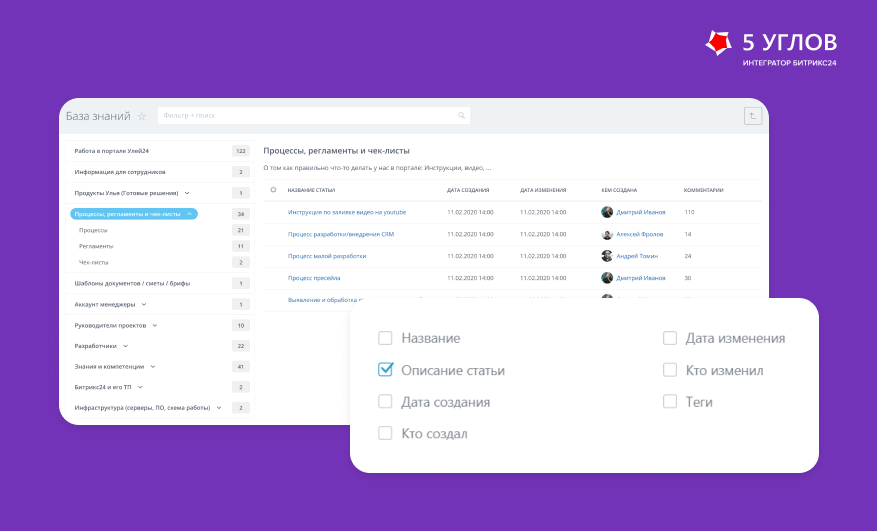Open Андрей Томин profile link
Image resolution: width=877 pixels, height=531 pixels.
pyautogui.click(x=637, y=256)
